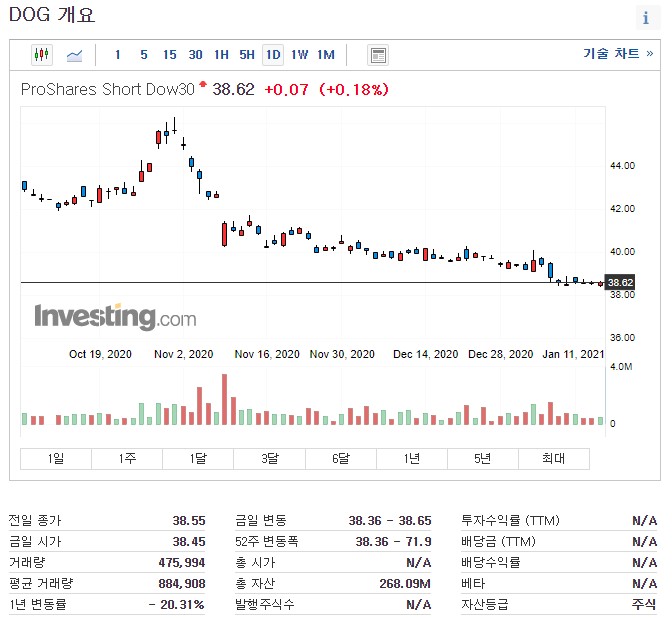Click the 1년 변동률 value -20.31%
Image resolution: width=672 pixels, height=618 pixels.
click(x=177, y=605)
